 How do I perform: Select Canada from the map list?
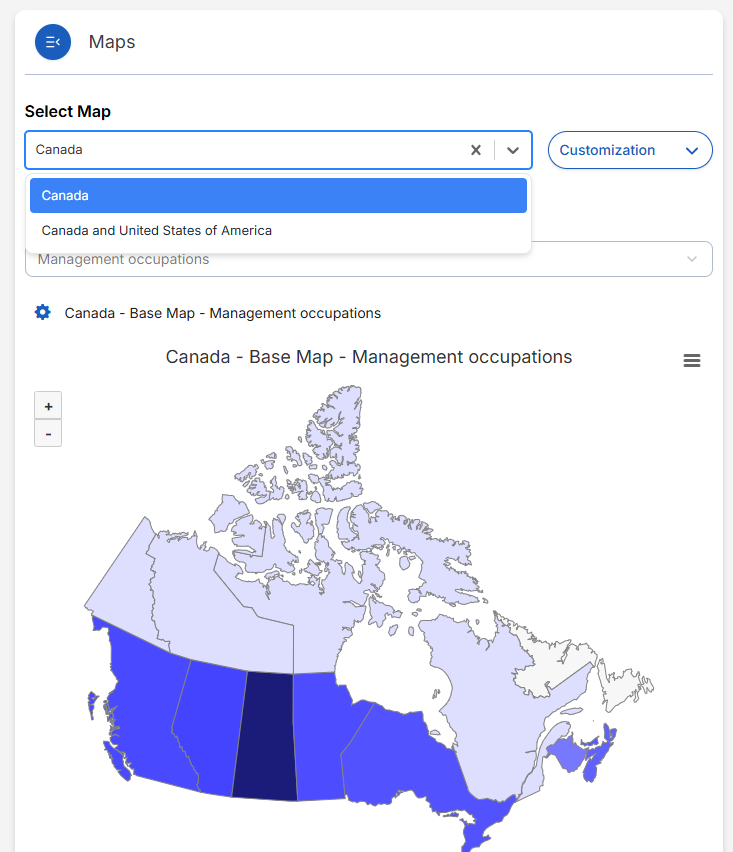(x=278, y=196)
